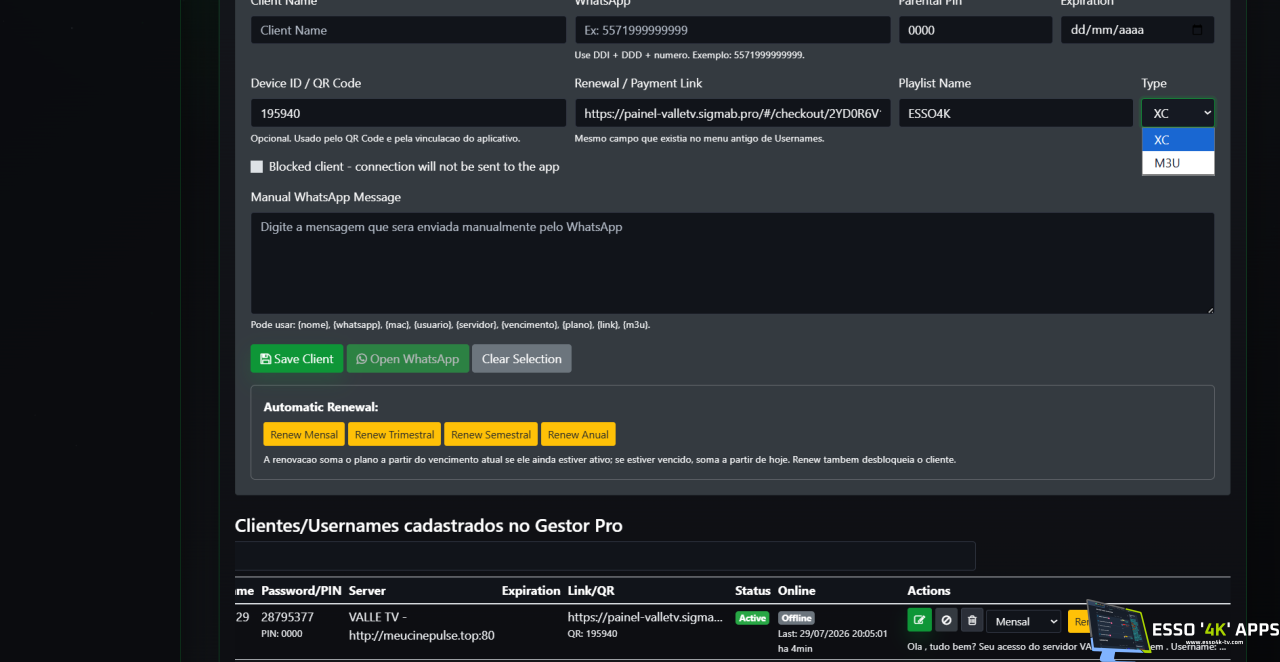Select the XC option in Type list
The height and width of the screenshot is (662, 1280).
[1178, 140]
